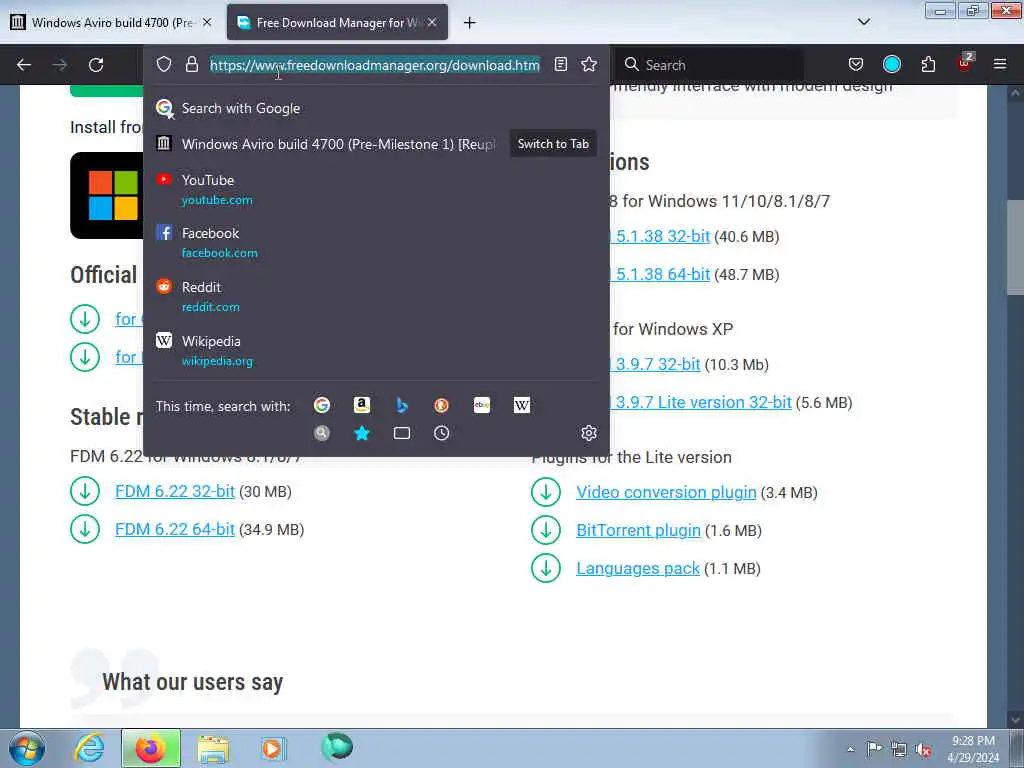Open Windows Media Player from the taskbar
The image size is (1024, 768).
[x=272, y=749]
